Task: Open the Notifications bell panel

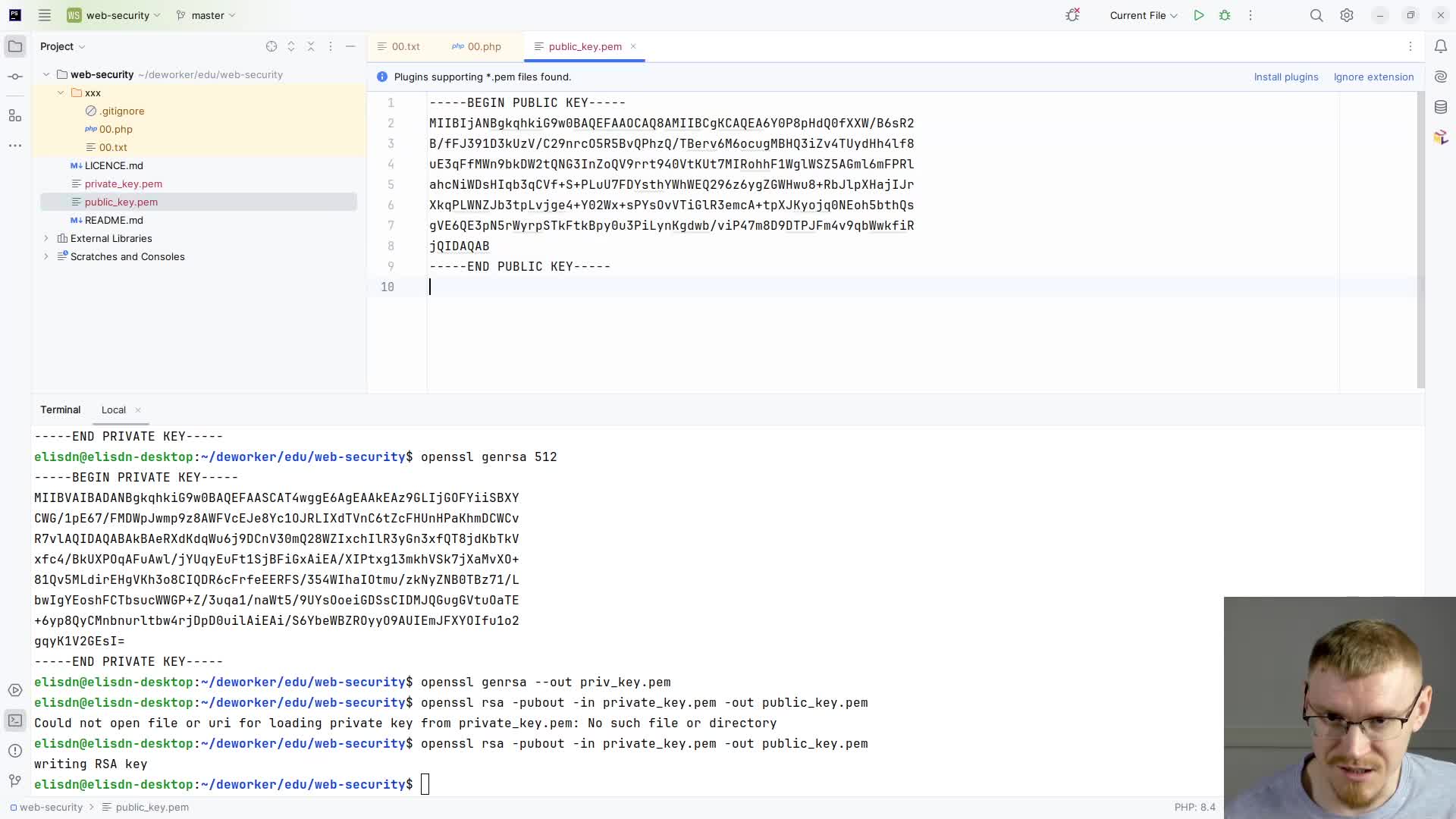Action: 1441,46
